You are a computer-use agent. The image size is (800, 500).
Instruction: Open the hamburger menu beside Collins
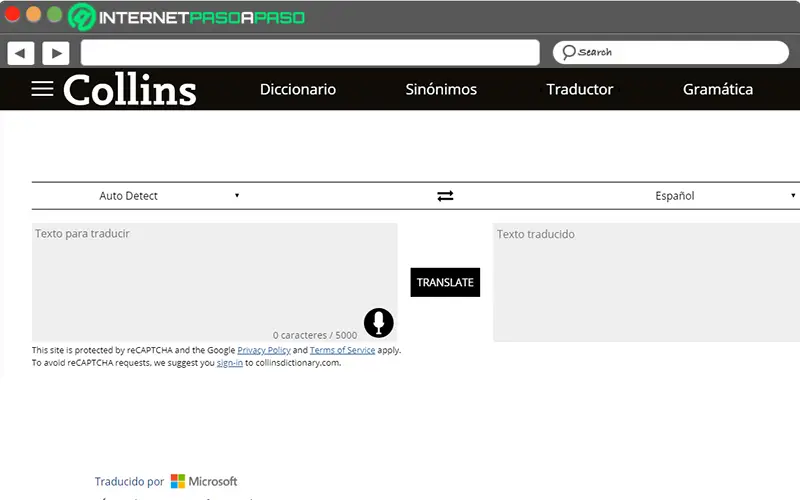pyautogui.click(x=42, y=89)
